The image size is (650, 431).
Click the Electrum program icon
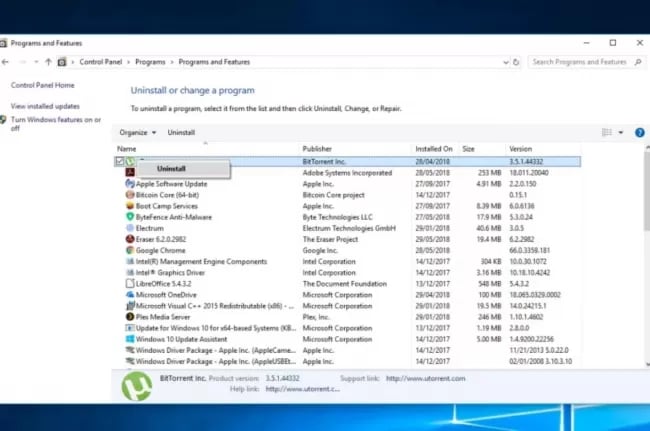pos(130,228)
